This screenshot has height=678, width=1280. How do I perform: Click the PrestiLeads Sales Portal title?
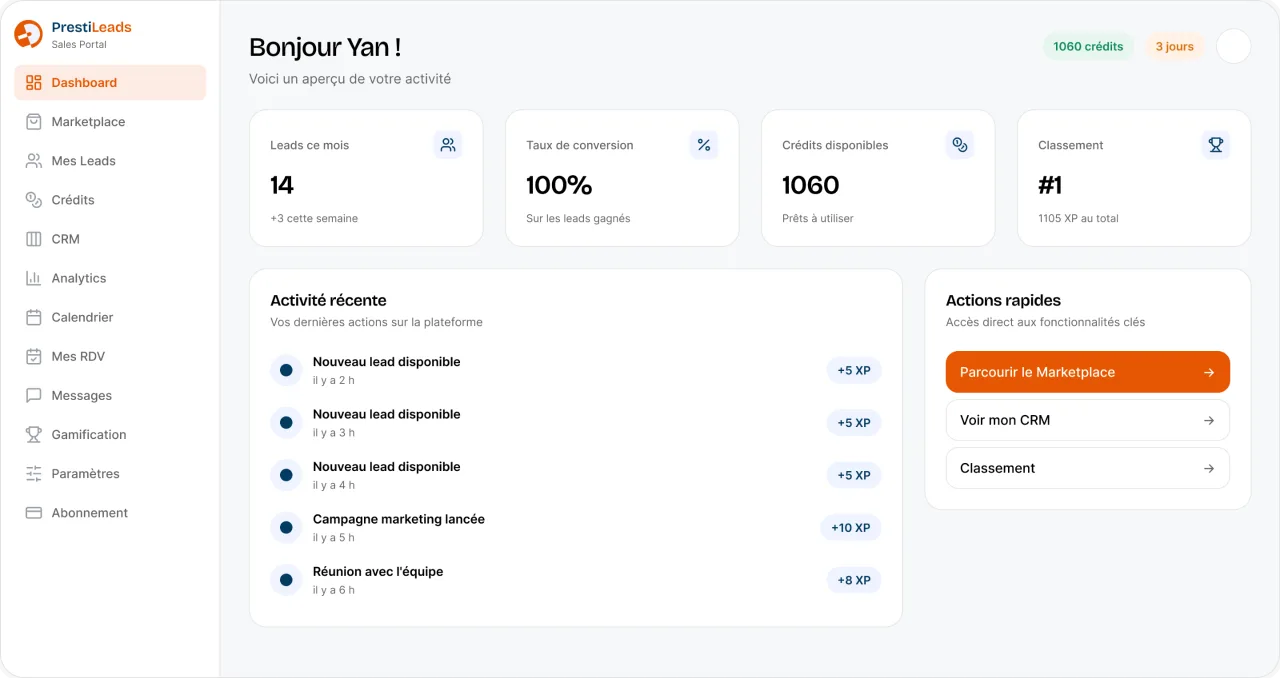(92, 34)
